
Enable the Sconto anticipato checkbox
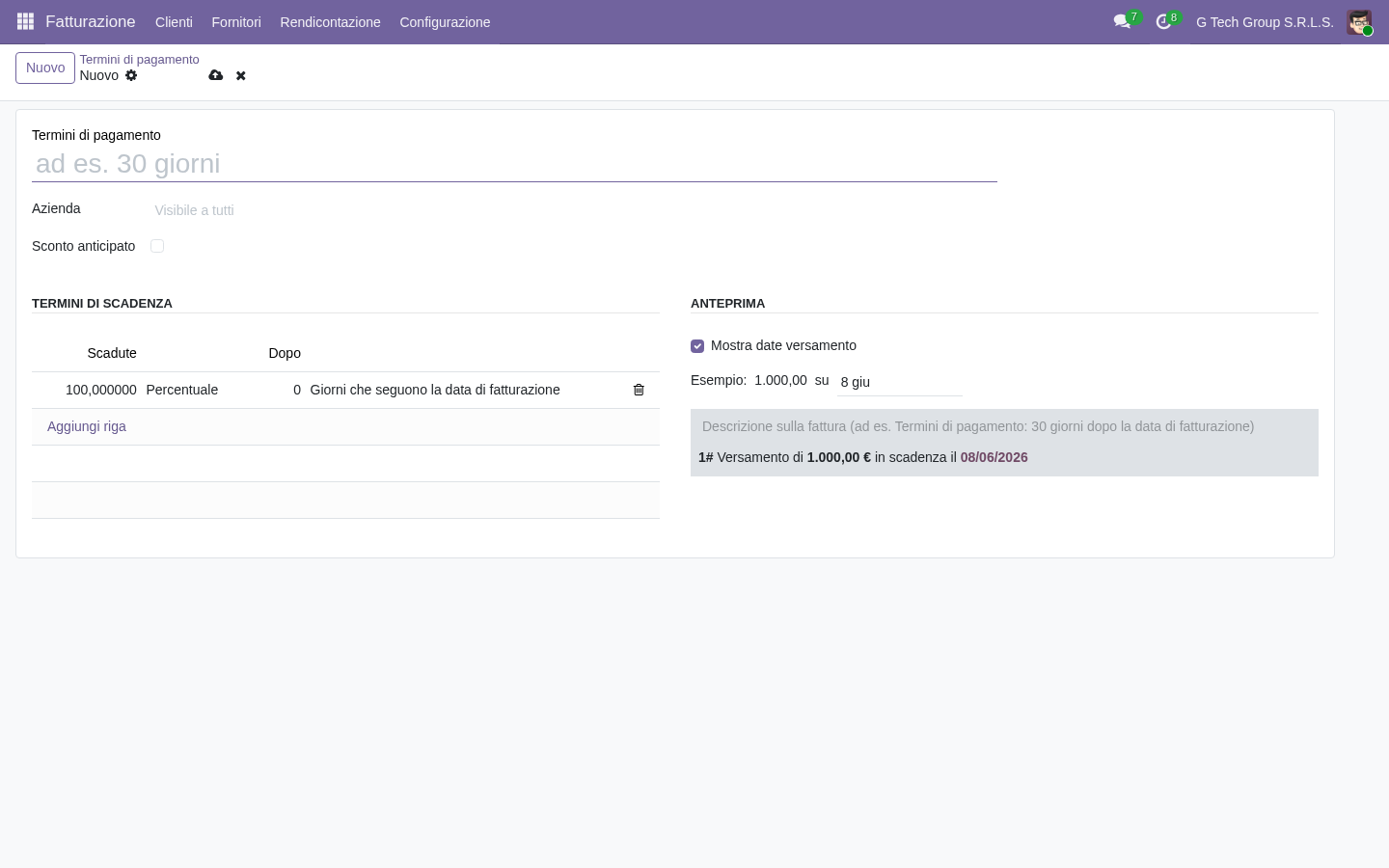pyautogui.click(x=157, y=246)
